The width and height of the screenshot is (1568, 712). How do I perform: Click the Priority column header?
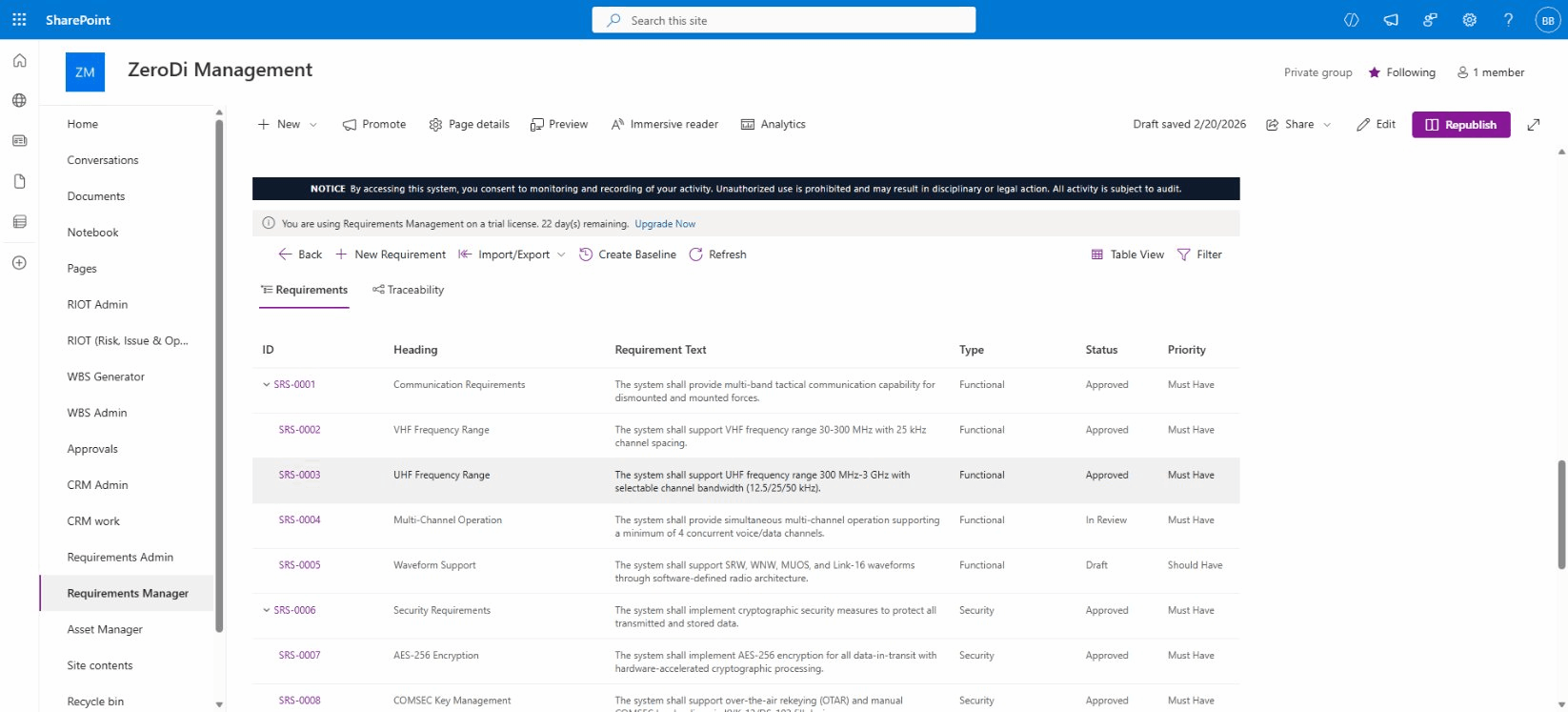(1186, 350)
